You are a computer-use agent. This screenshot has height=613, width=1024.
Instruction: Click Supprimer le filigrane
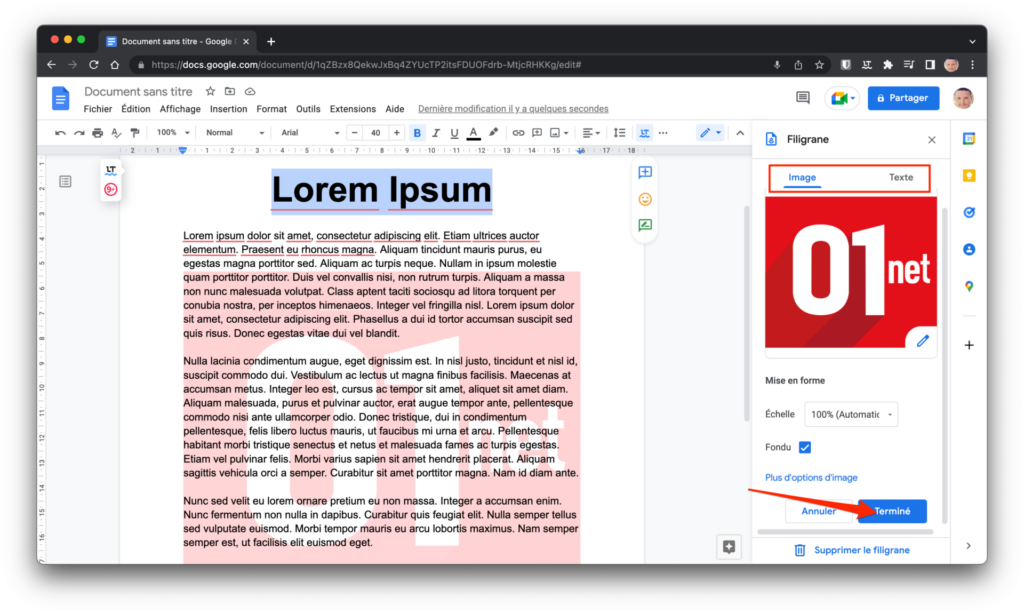pos(852,550)
